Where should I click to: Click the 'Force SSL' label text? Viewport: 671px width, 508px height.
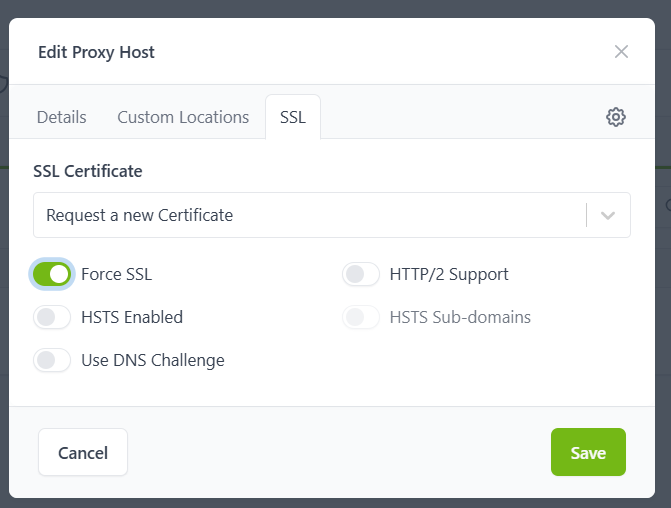coord(116,274)
